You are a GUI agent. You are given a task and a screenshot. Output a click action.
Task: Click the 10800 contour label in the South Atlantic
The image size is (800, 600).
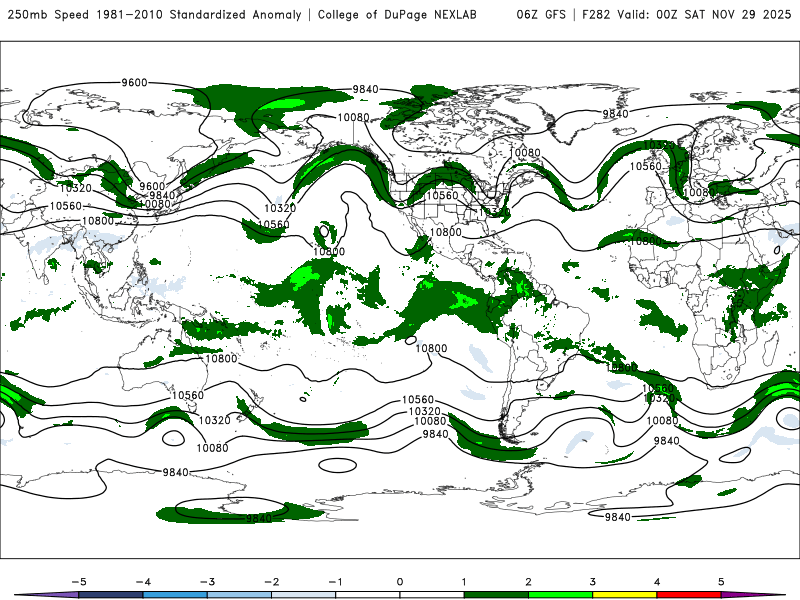(x=621, y=367)
